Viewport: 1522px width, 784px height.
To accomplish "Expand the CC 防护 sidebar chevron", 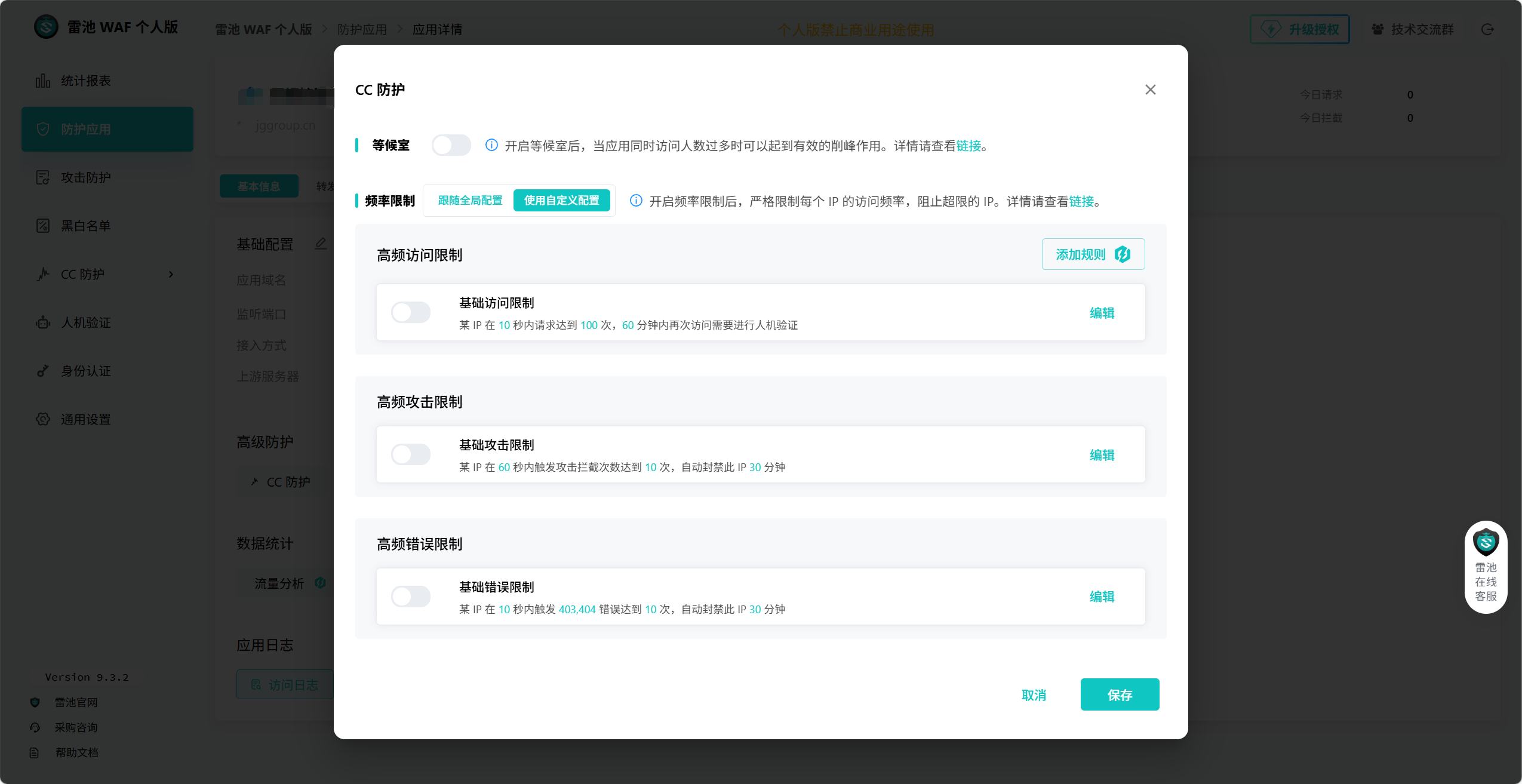I will coord(171,274).
